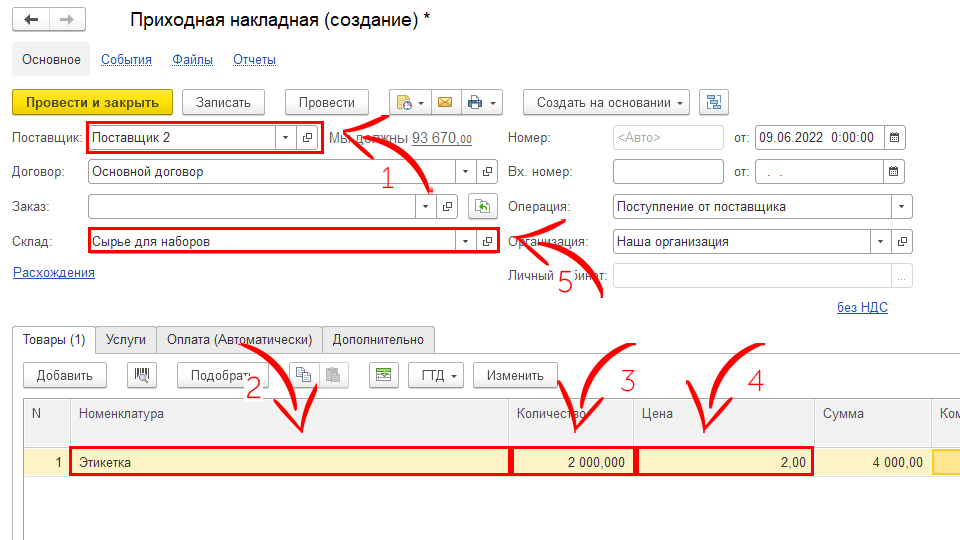Click the back navigation arrow
Image resolution: width=960 pixels, height=540 pixels.
31,20
